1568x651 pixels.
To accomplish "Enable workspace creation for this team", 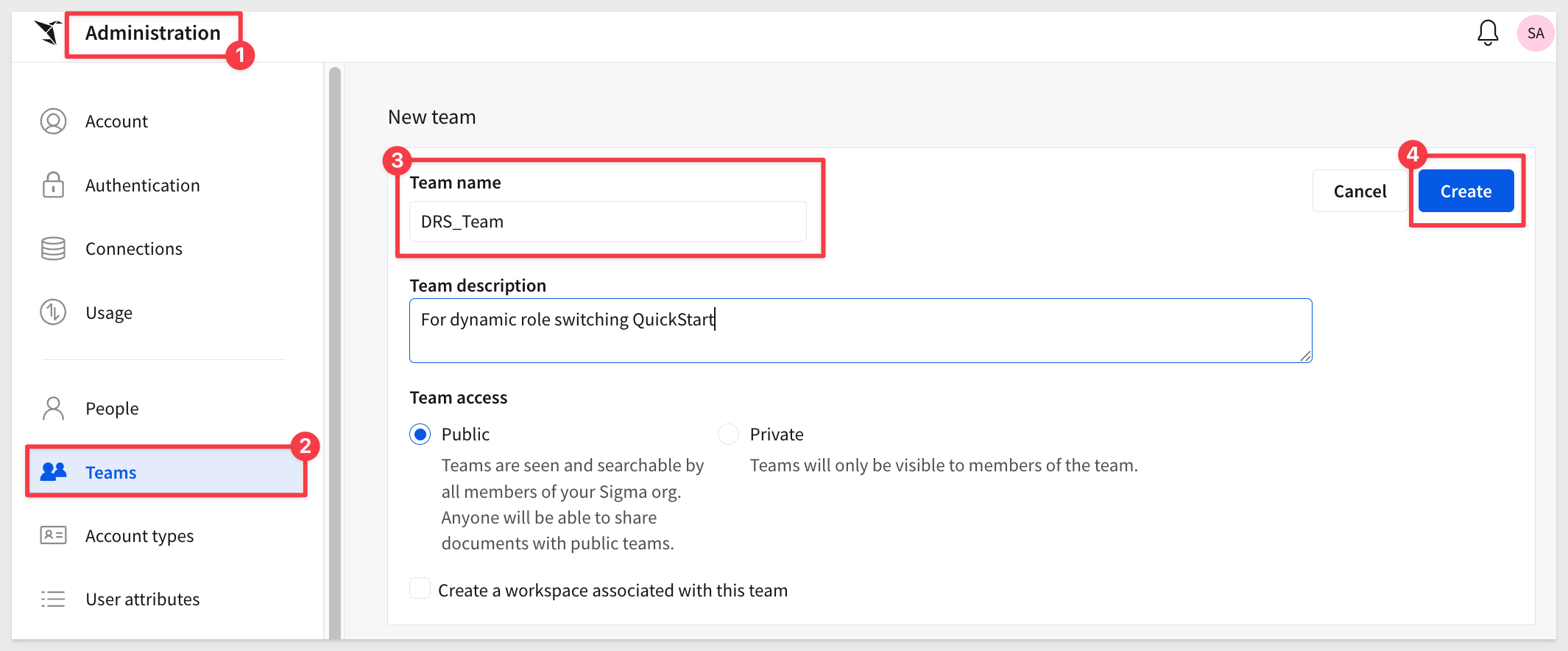I will tap(420, 589).
